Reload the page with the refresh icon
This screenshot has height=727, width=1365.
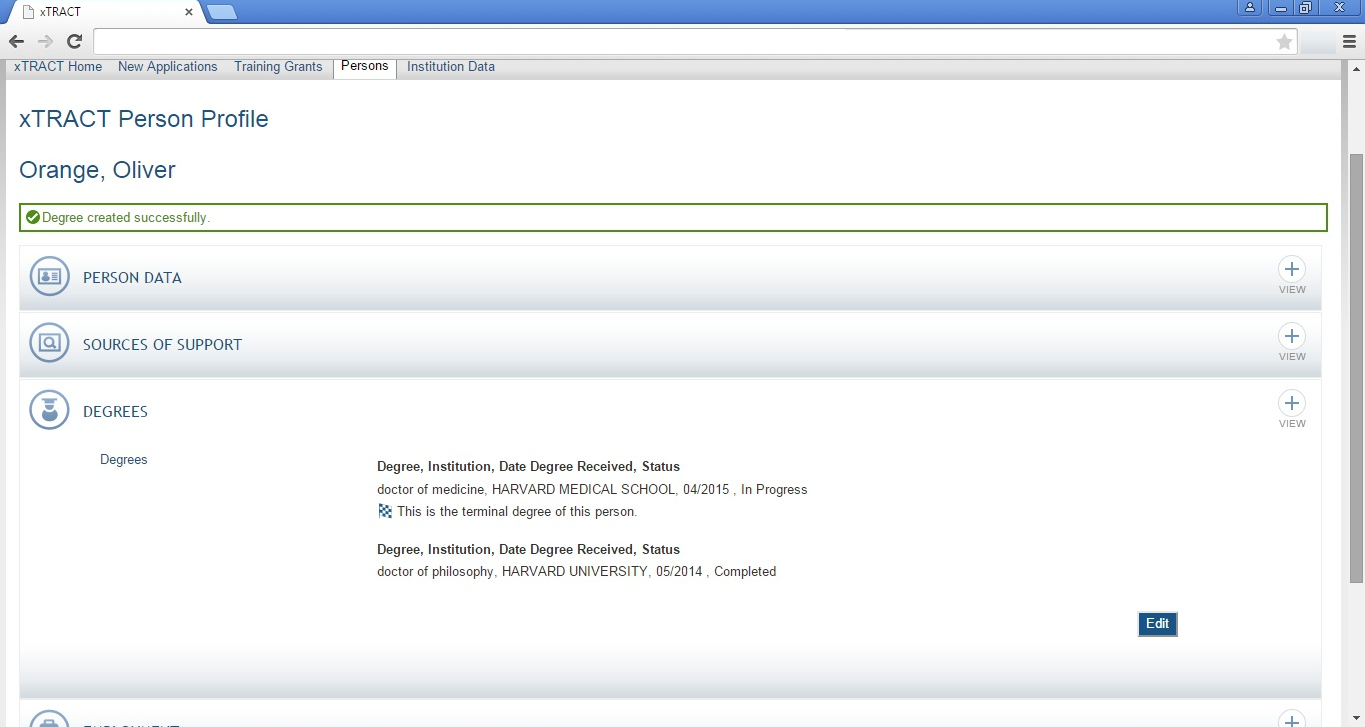[x=74, y=41]
